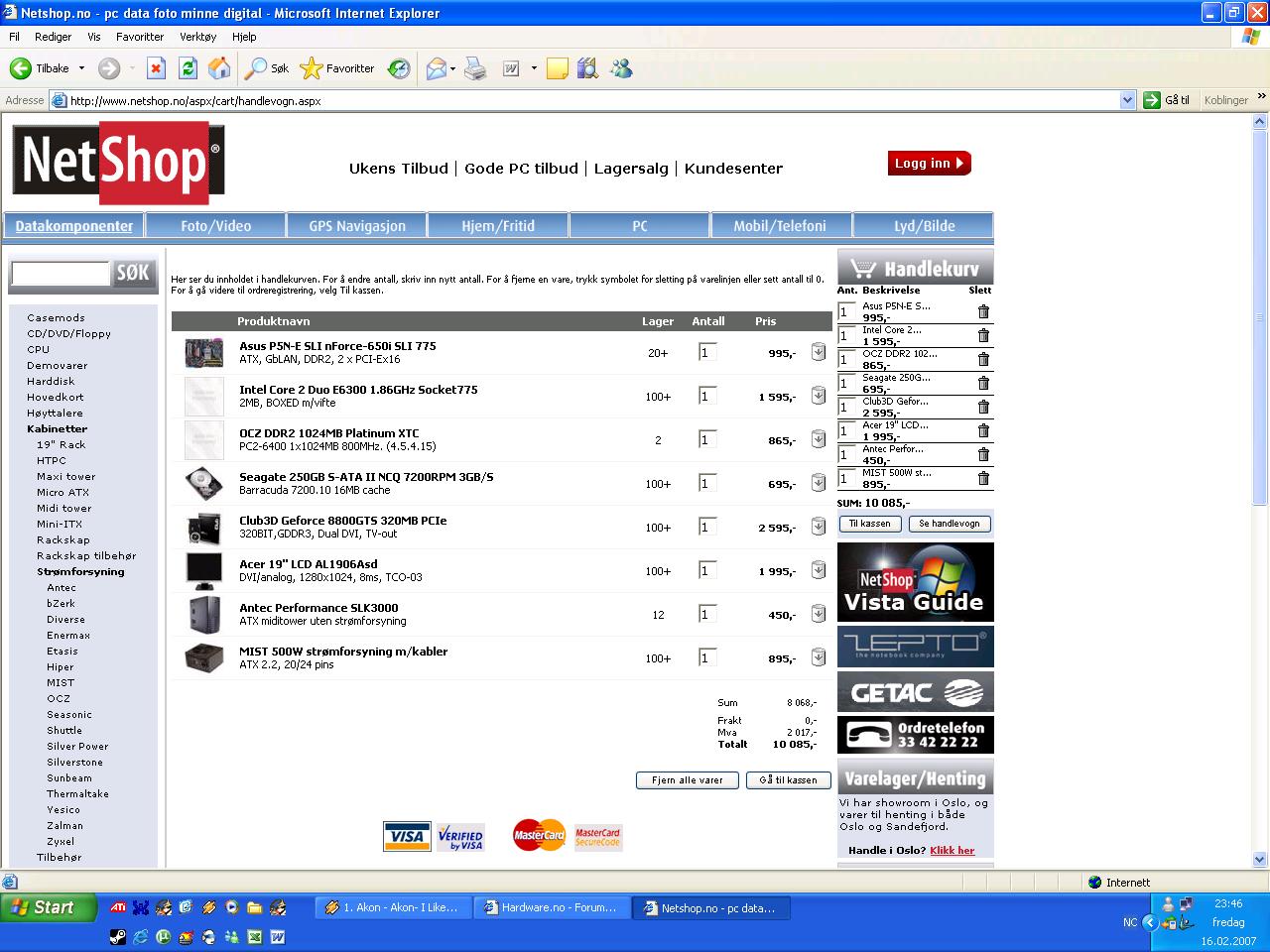
Task: Delete MIST 500W item in Handlekurv sidebar
Action: [983, 478]
